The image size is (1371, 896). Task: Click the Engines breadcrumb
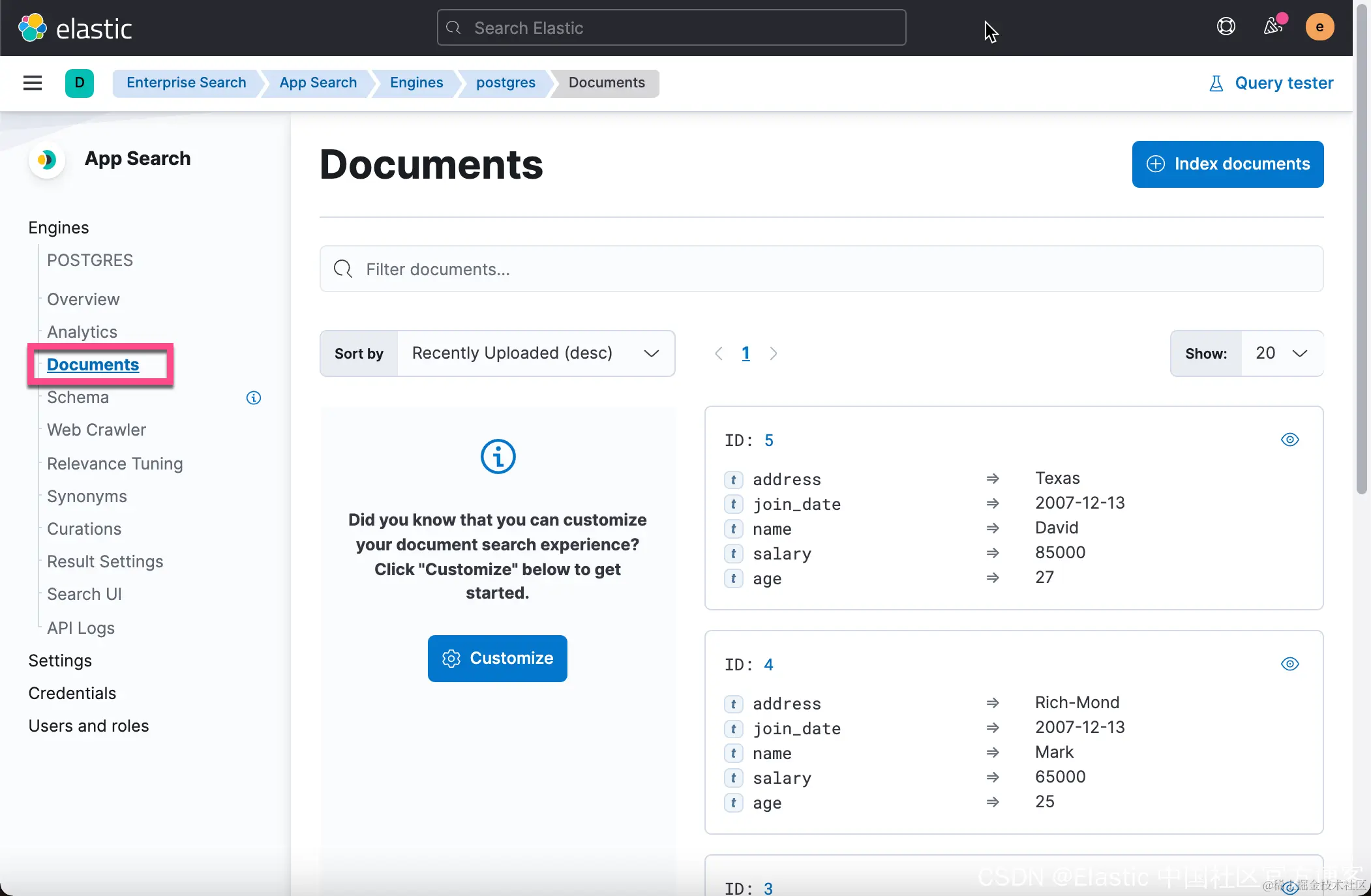pos(416,83)
